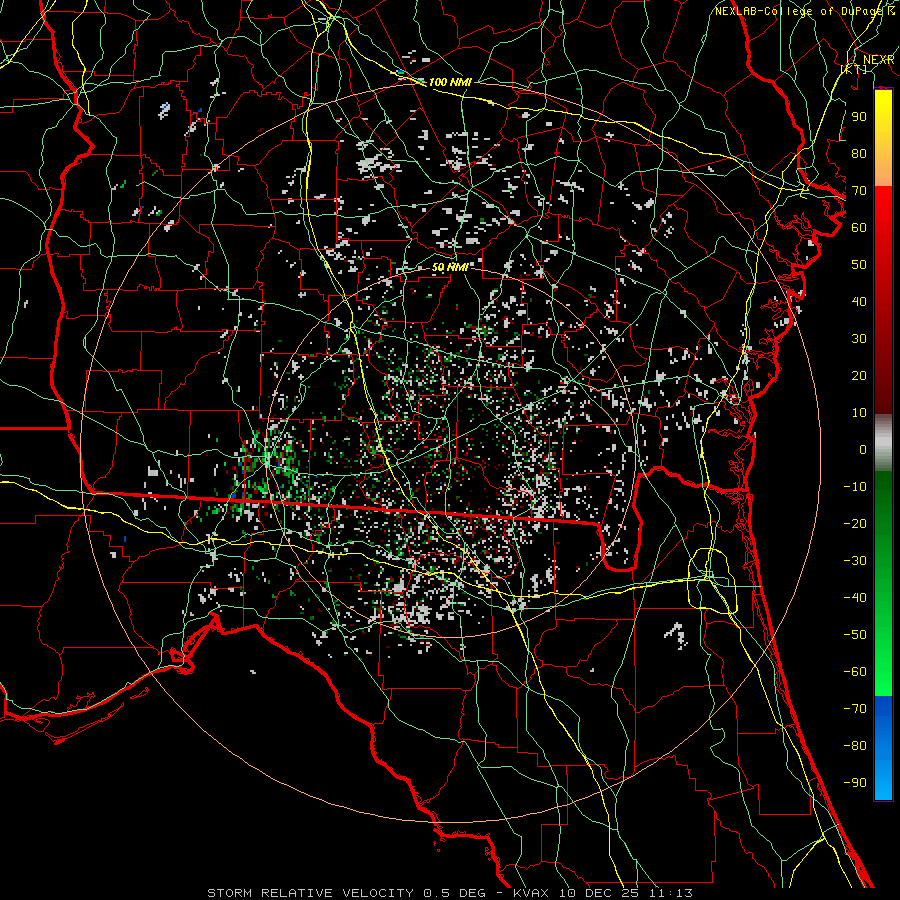
Task: Click the 100 NMI range ring label
Action: (x=449, y=82)
